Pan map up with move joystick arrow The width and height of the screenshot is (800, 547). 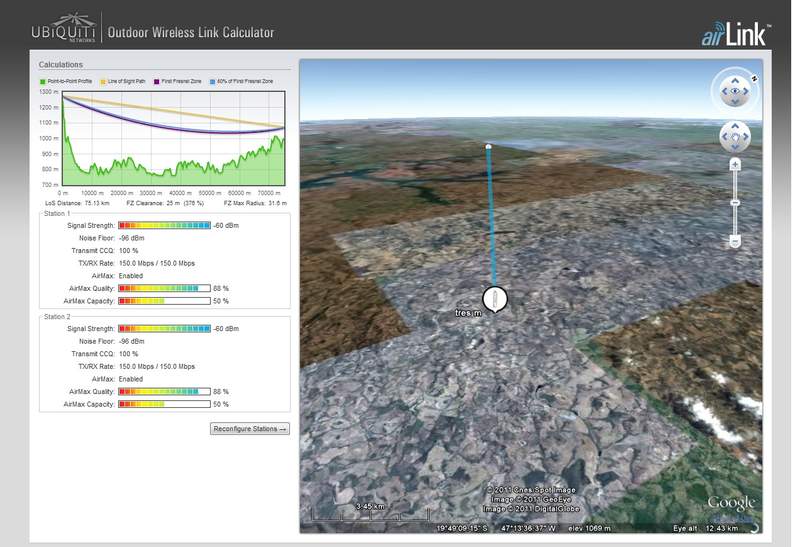(735, 126)
